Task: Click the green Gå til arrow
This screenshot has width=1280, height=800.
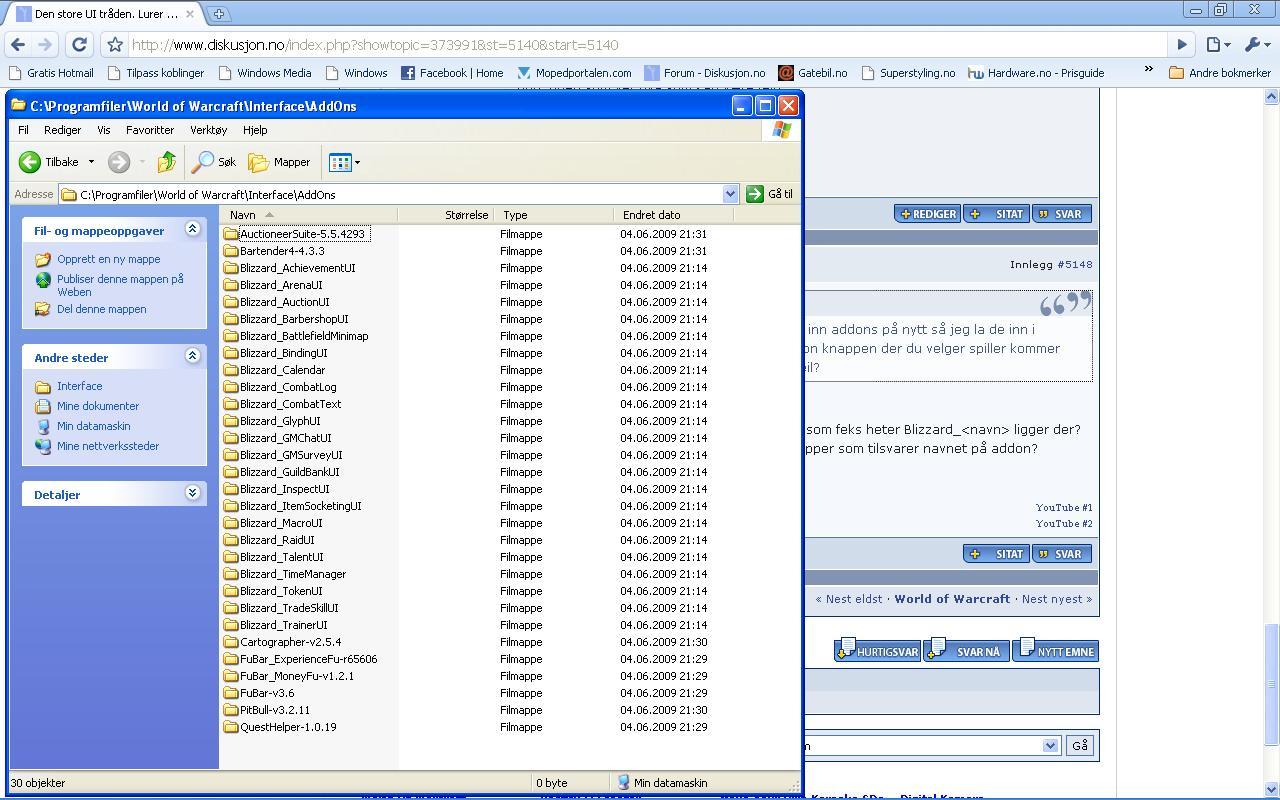Action: [755, 194]
